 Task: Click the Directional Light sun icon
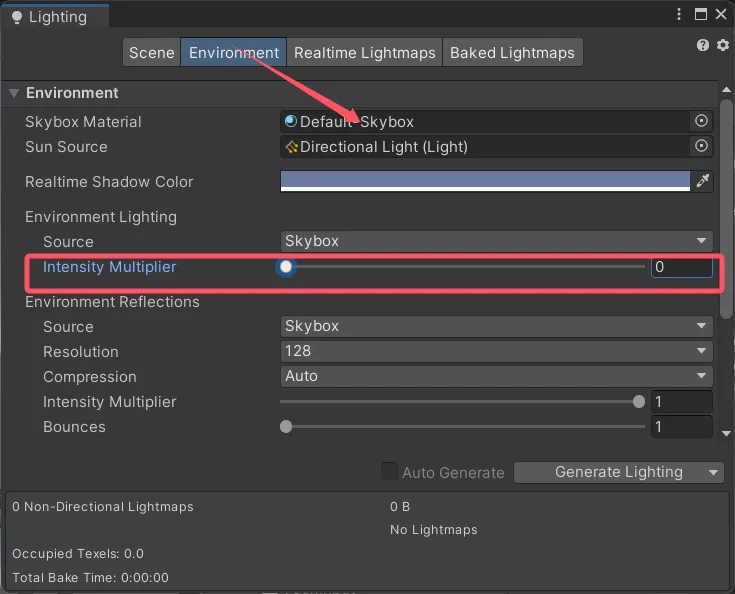coord(291,147)
